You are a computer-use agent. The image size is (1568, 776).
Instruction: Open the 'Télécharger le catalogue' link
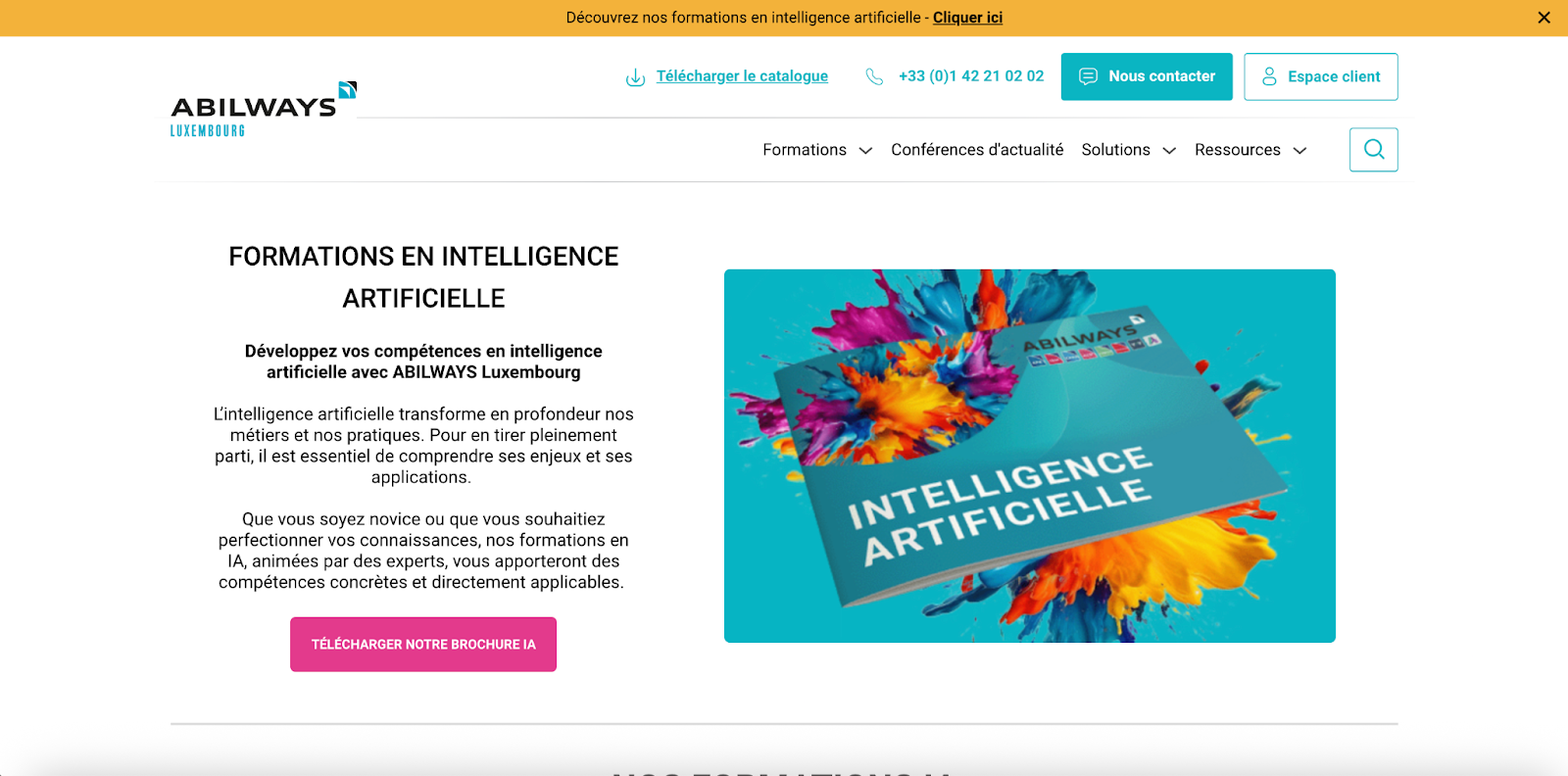(x=742, y=76)
